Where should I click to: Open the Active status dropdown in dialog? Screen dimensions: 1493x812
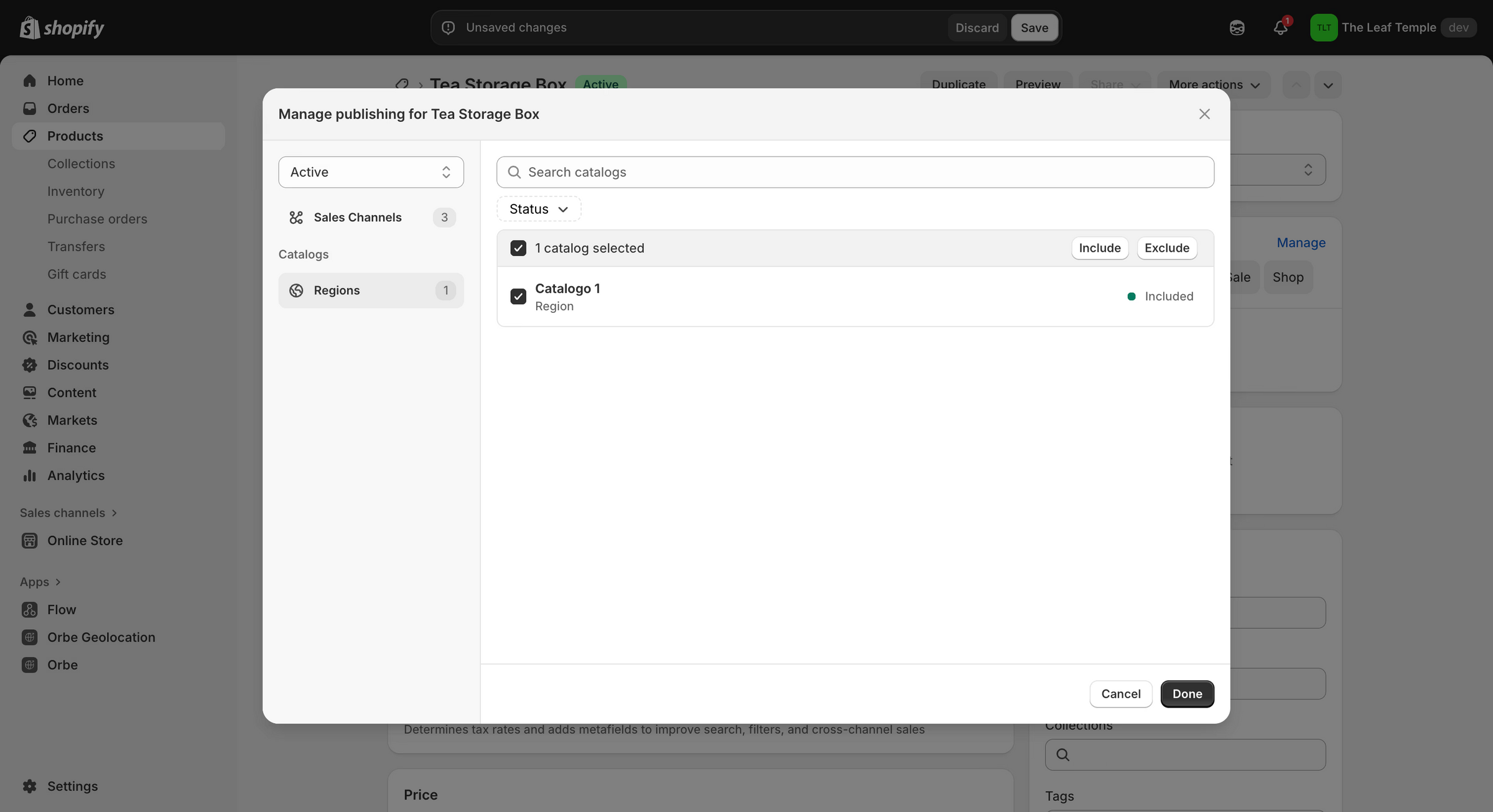pos(371,172)
